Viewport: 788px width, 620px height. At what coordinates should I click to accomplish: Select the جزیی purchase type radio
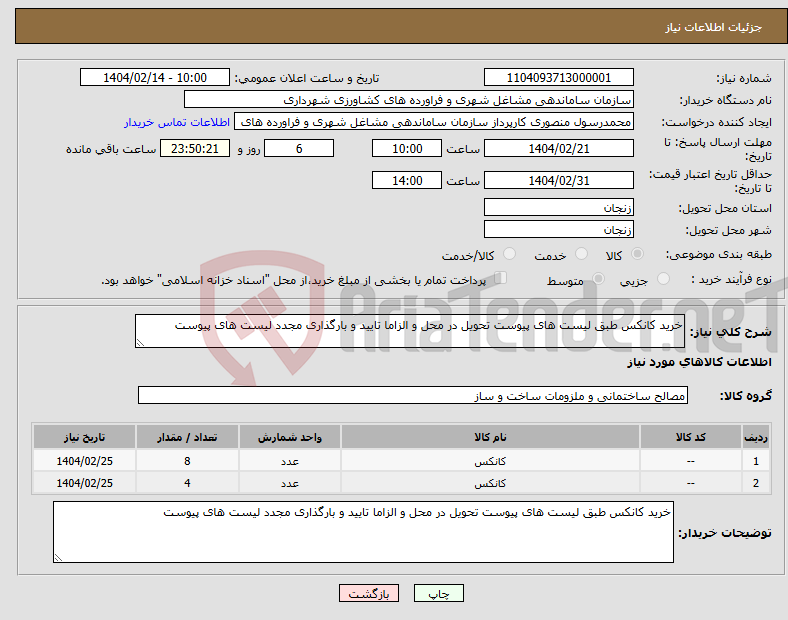pyautogui.click(x=663, y=279)
